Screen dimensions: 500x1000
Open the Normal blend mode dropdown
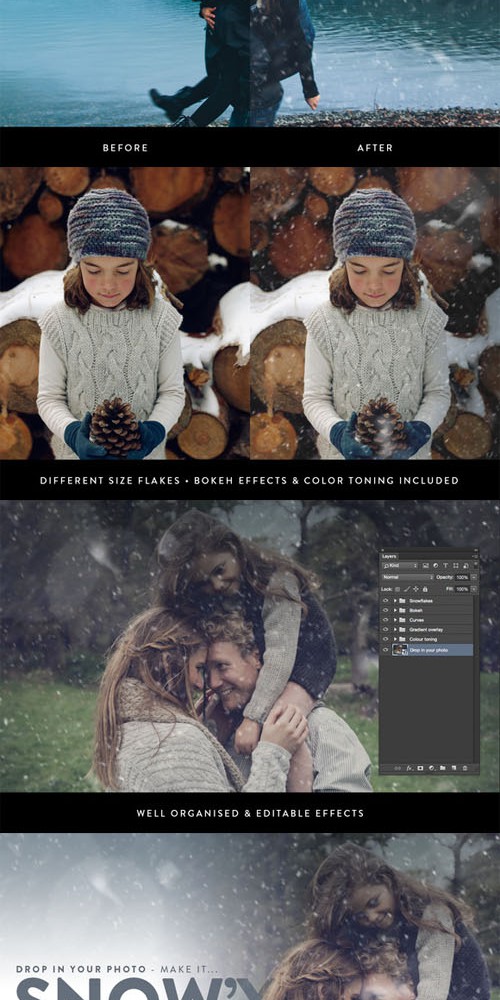(408, 577)
